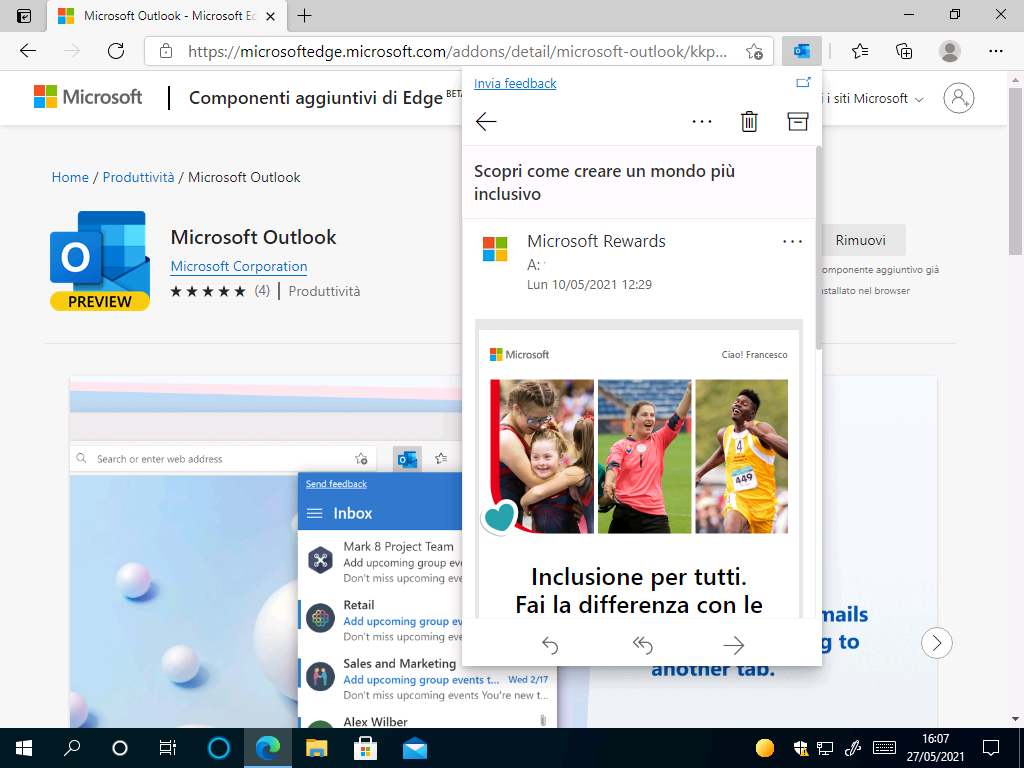Open tab actions menu in Edge
Viewport: 1024px width, 768px height.
pyautogui.click(x=24, y=16)
